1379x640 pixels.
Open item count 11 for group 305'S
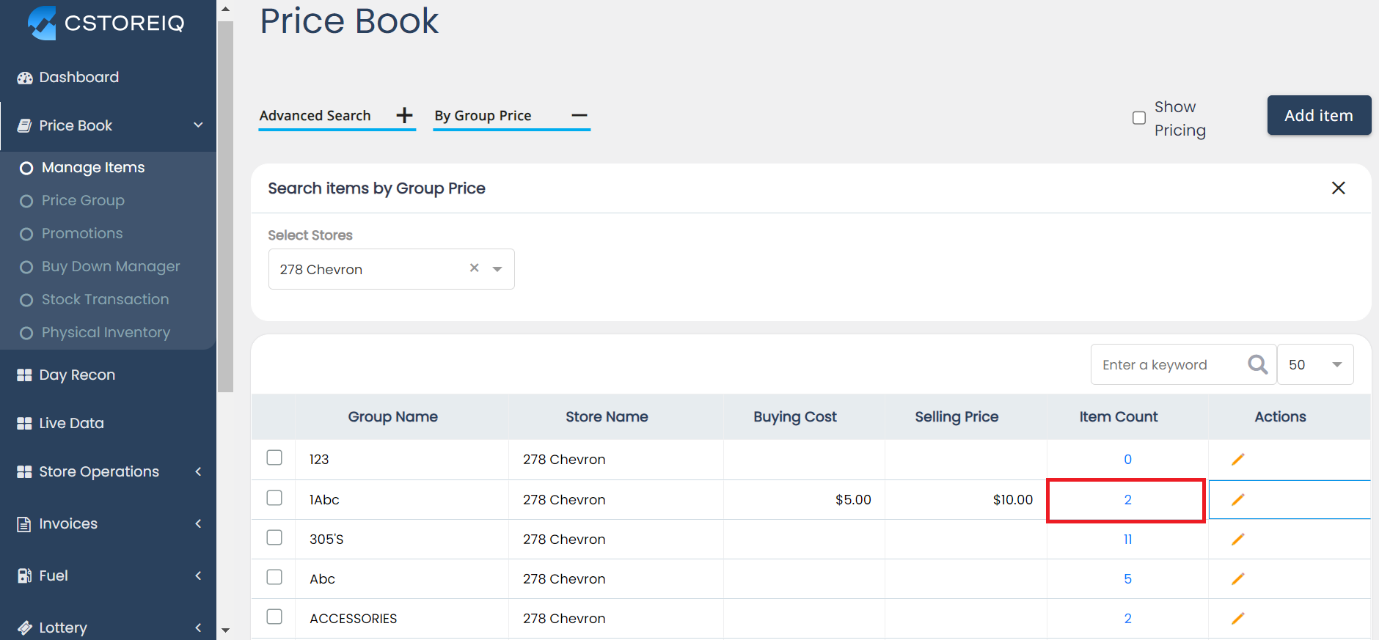1127,540
